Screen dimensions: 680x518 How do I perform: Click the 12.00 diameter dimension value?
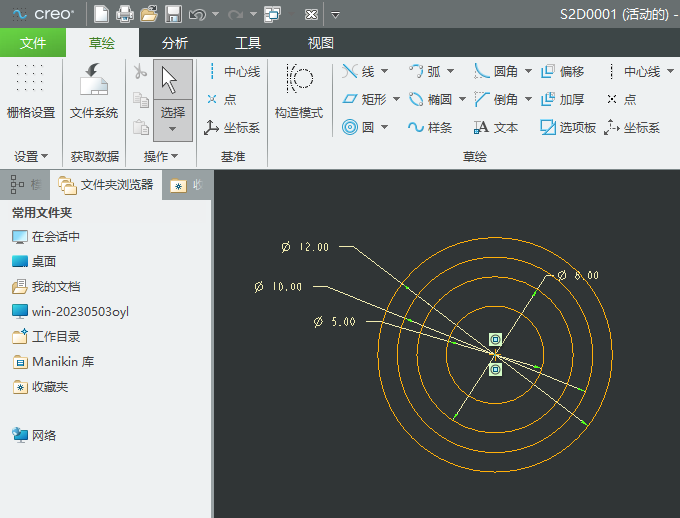[x=313, y=247]
